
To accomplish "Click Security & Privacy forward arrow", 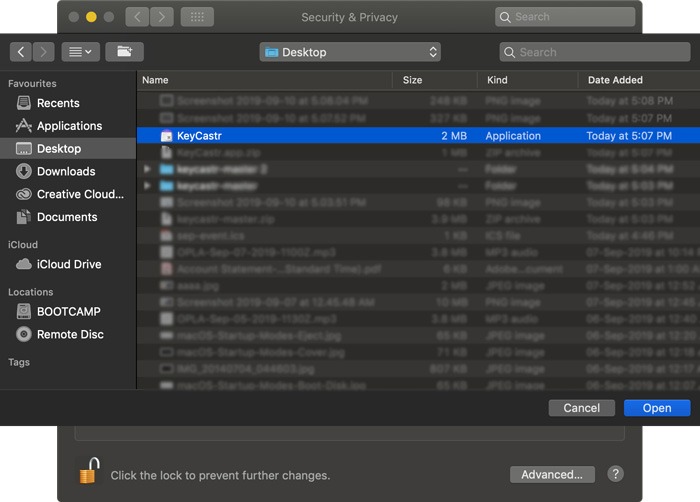I will click(x=162, y=17).
